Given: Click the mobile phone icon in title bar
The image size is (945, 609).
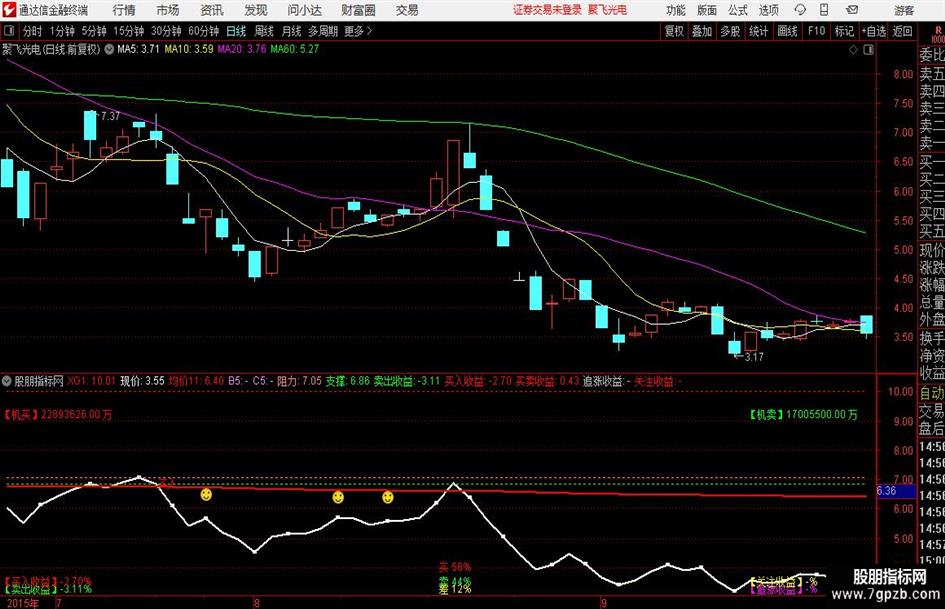Looking at the screenshot, I should (x=824, y=10).
